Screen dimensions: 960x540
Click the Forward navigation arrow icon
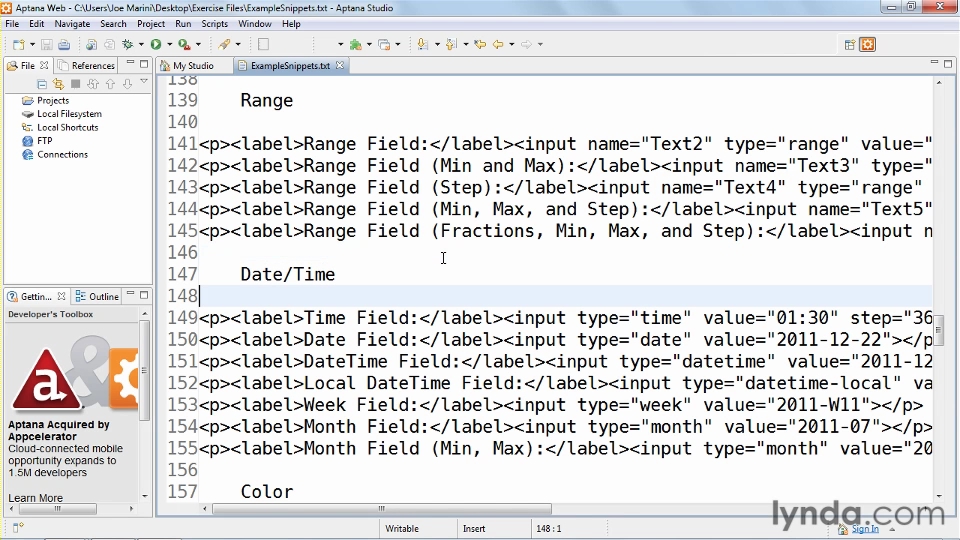(x=526, y=44)
